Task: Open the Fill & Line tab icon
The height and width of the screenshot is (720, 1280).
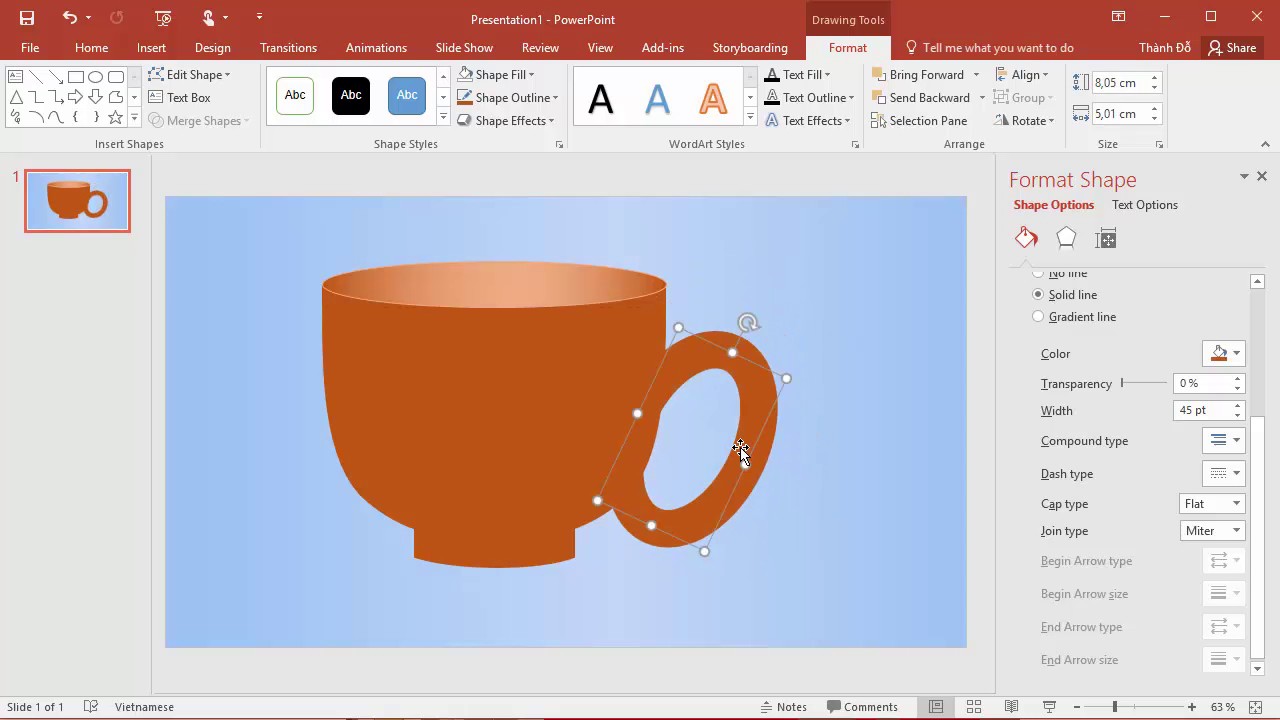Action: pyautogui.click(x=1026, y=238)
